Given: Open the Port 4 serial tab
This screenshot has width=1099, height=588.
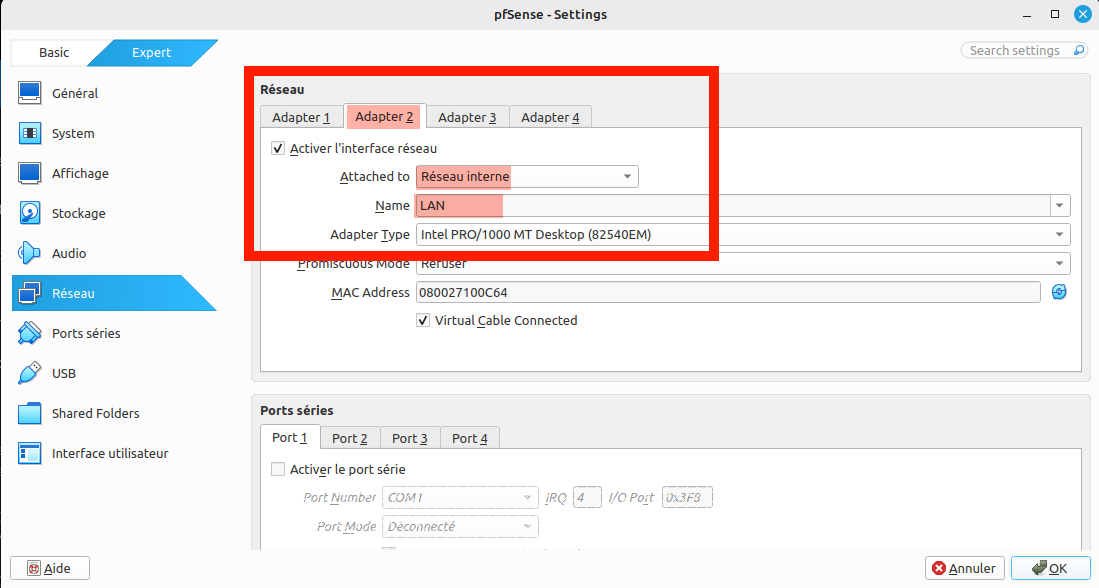Looking at the screenshot, I should pyautogui.click(x=470, y=438).
